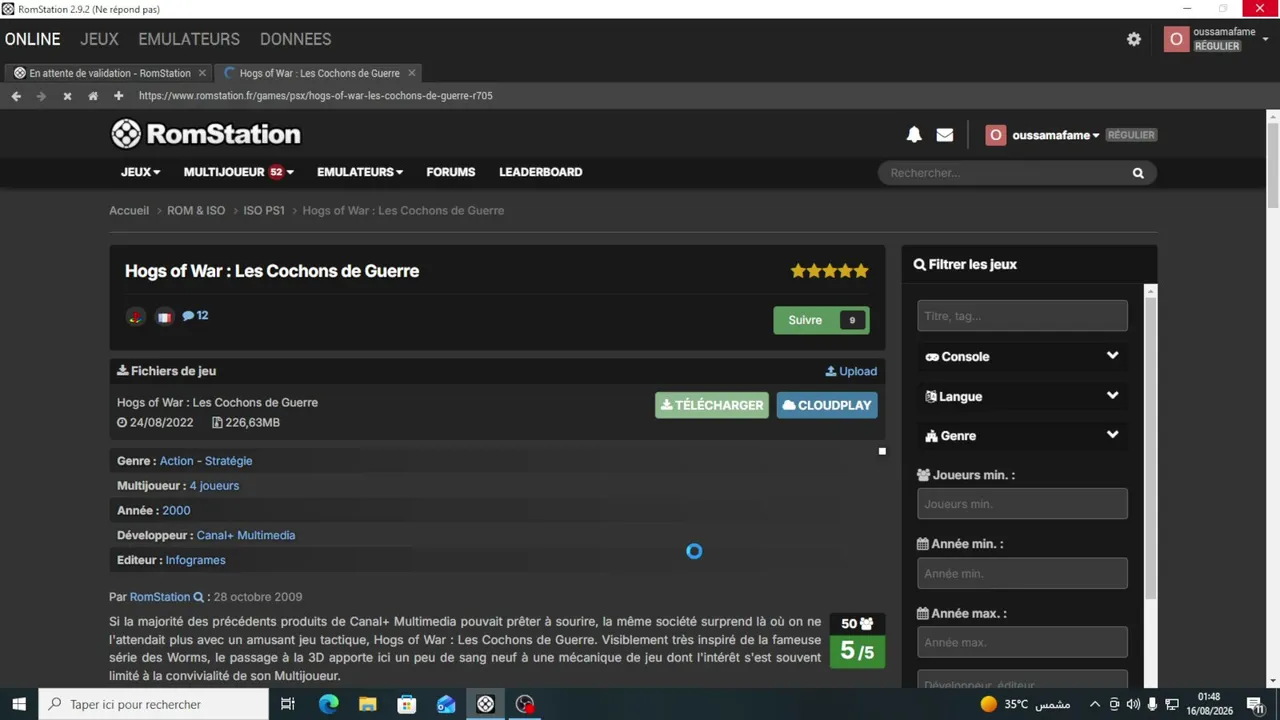Image resolution: width=1280 pixels, height=720 pixels.
Task: Go to Accueil in the breadcrumb
Action: click(129, 211)
